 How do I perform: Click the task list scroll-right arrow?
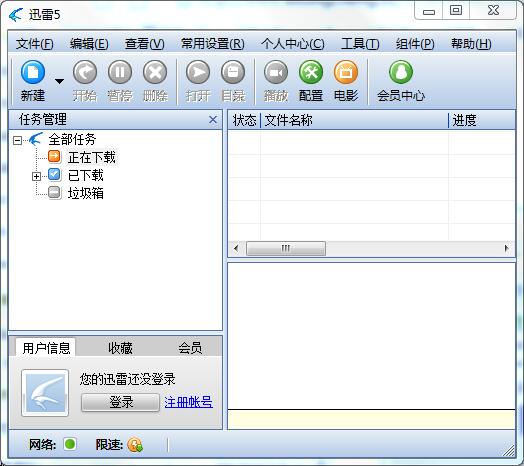coord(507,248)
